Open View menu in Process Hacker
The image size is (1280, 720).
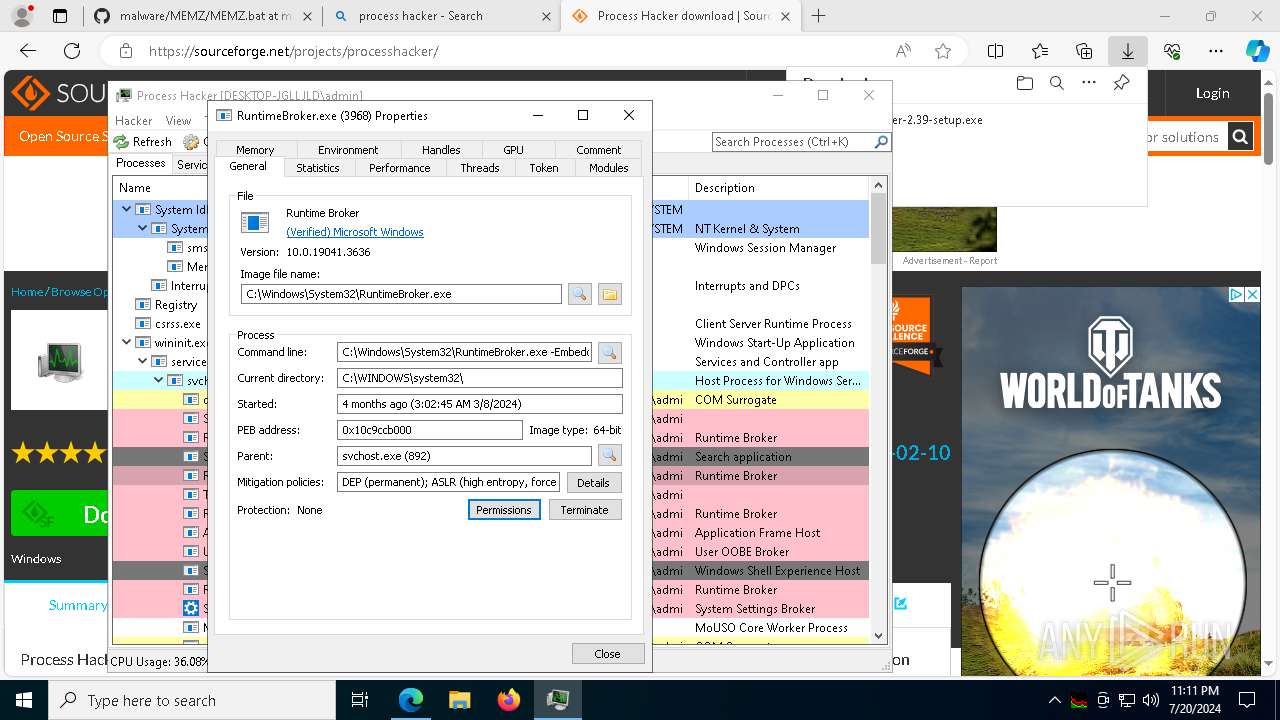(178, 120)
